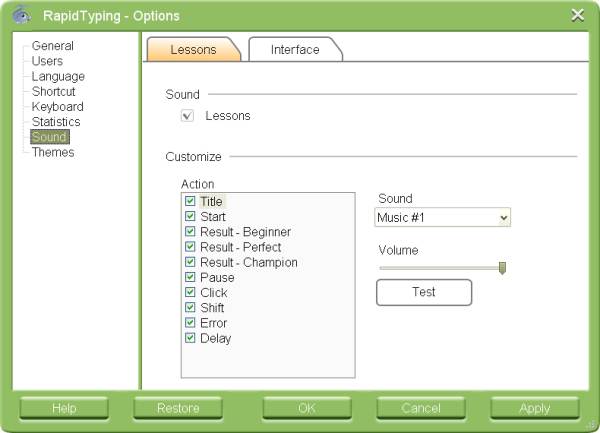Toggle the Result - Champion checkbox

point(190,262)
